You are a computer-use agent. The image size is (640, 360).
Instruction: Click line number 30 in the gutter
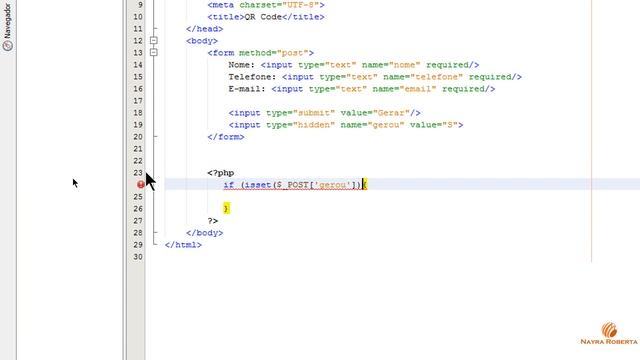pyautogui.click(x=138, y=257)
